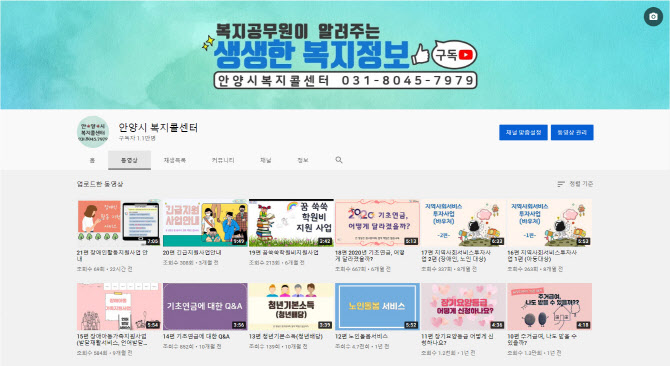Click the 19편 꿈쑥쑥학원비지원사업 title link
Viewport: 670px width, 366px height.
284,252
